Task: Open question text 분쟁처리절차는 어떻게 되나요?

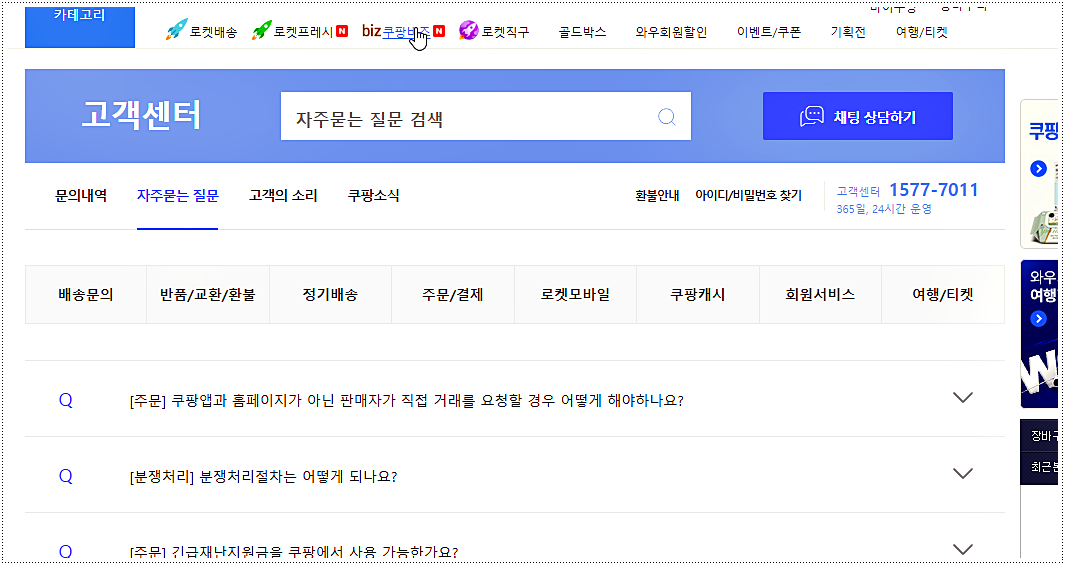Action: pos(263,477)
